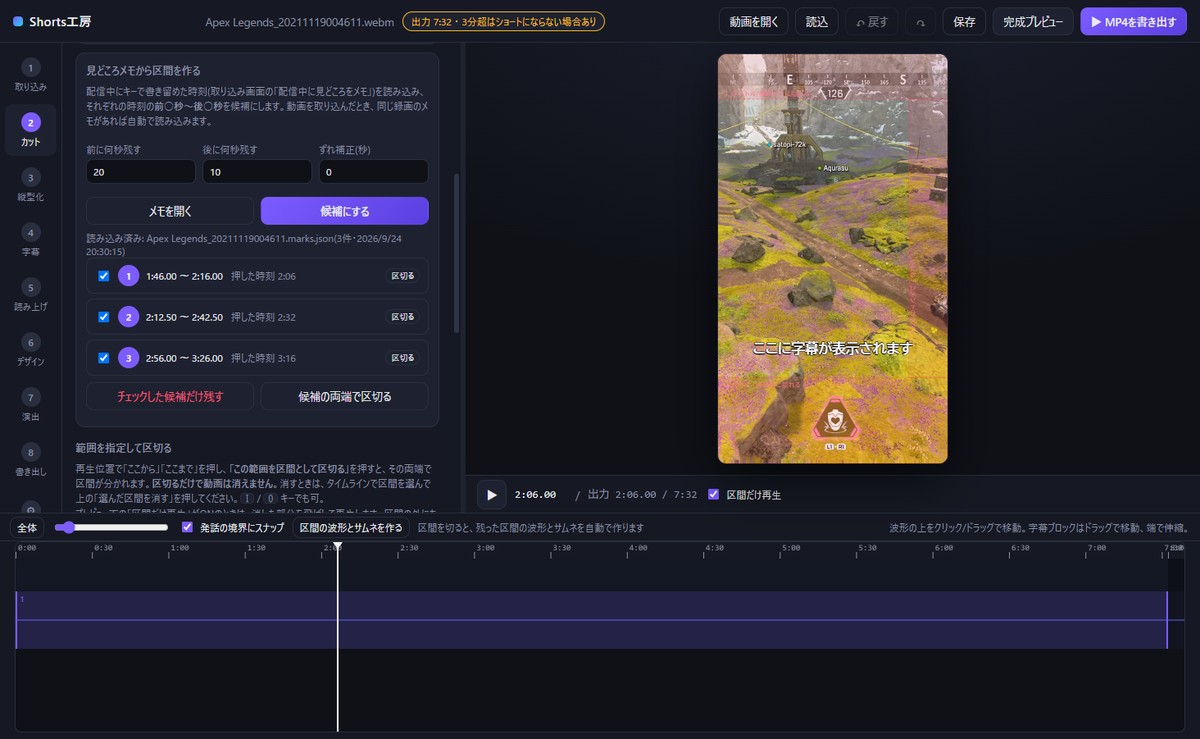Click the 前に何秒残す input field
The width and height of the screenshot is (1200, 739).
[141, 172]
